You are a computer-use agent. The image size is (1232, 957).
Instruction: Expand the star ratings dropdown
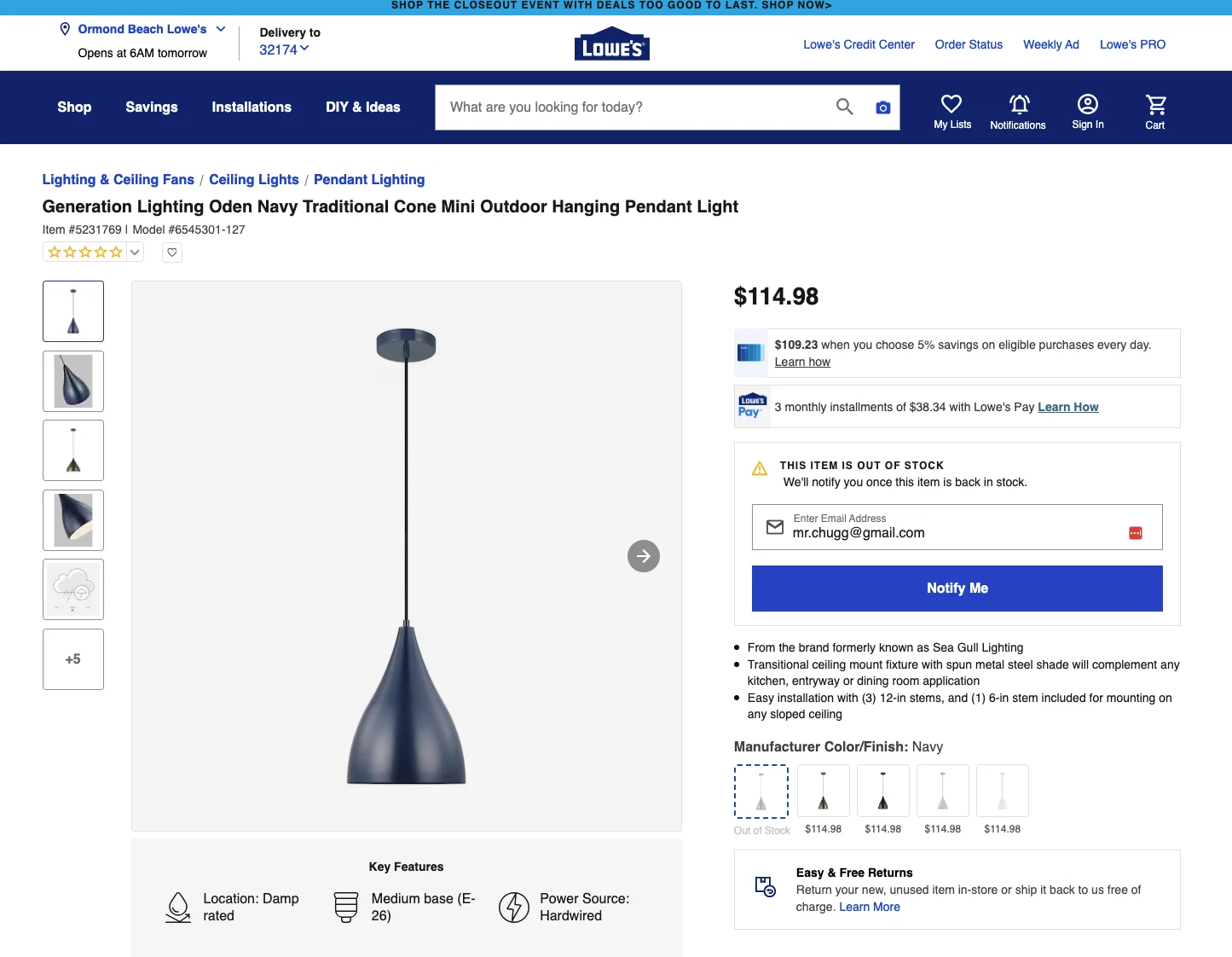135,252
